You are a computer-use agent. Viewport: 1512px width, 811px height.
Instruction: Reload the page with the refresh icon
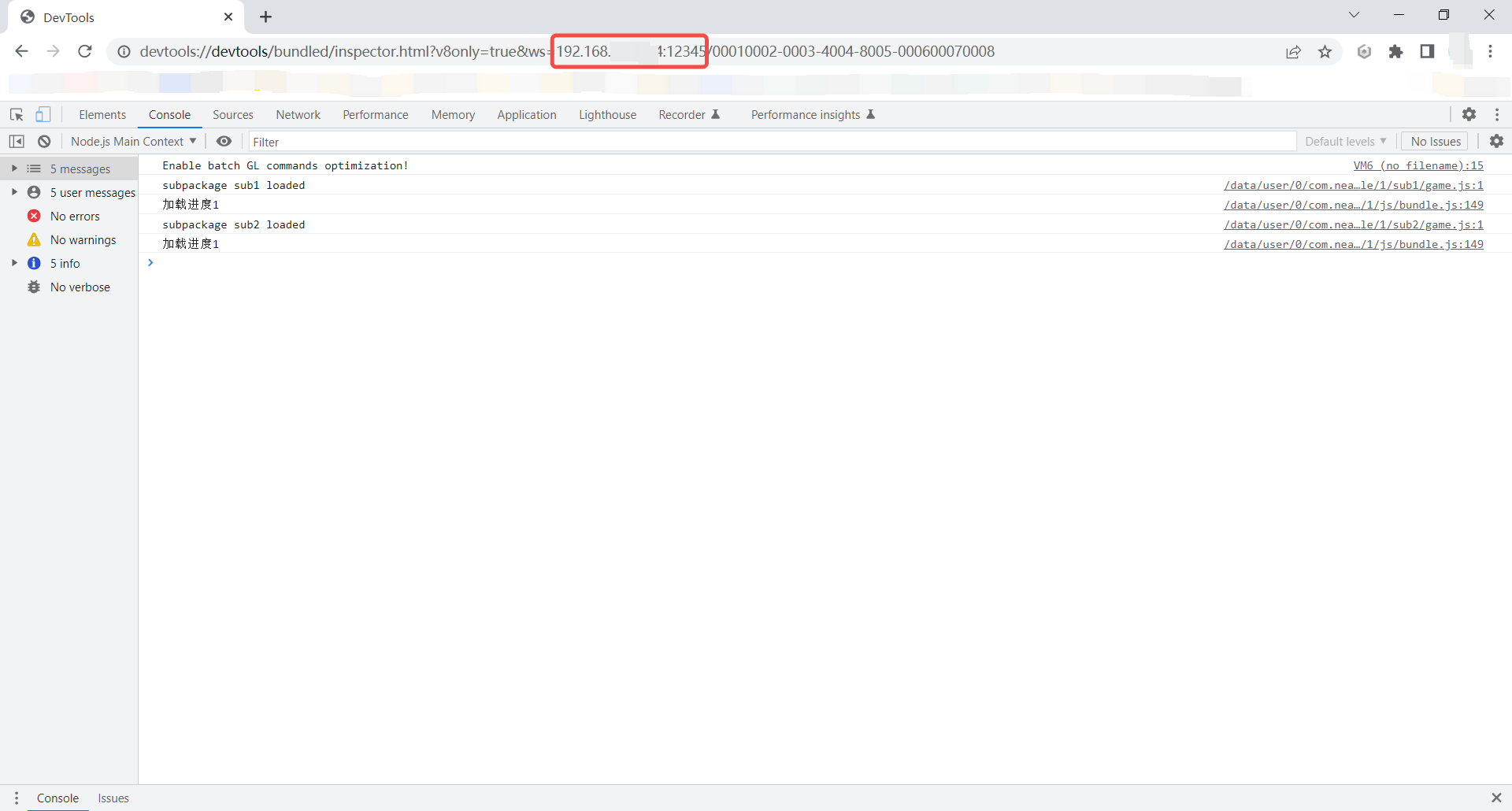tap(85, 52)
